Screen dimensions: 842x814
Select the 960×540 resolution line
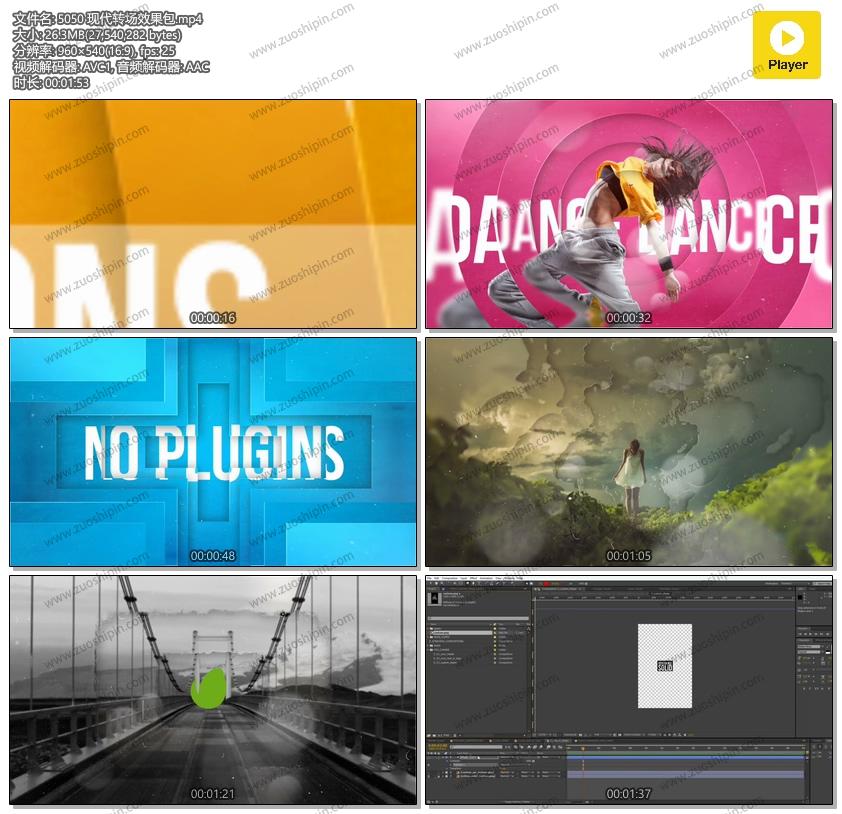94,51
